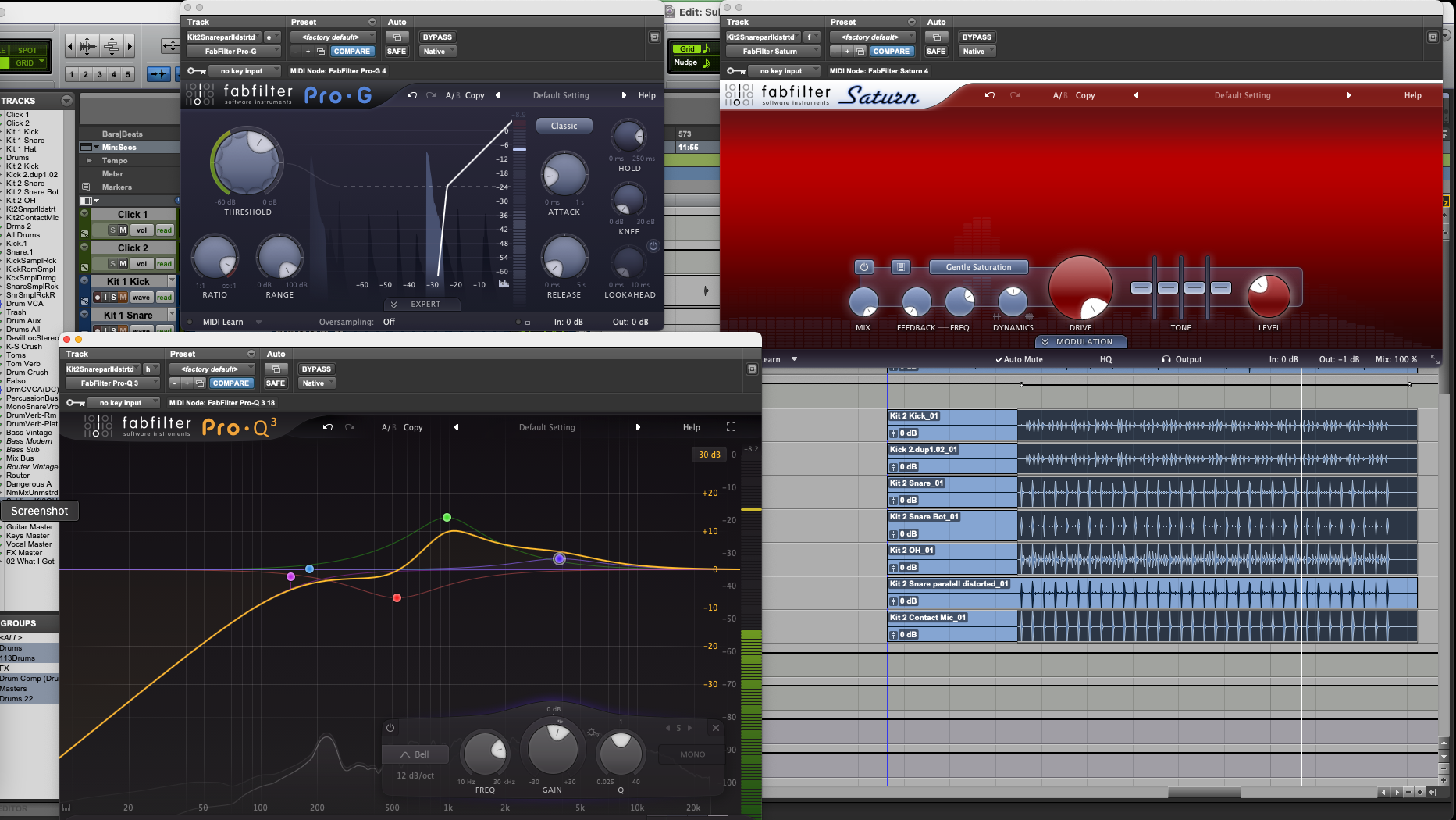Click the Pro Tools Tab to Transients button
1456x820 pixels.
tap(159, 74)
